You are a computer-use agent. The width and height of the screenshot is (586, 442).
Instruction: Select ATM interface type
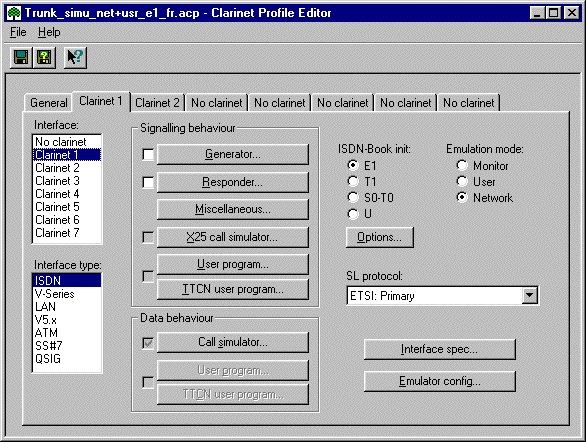pos(67,333)
